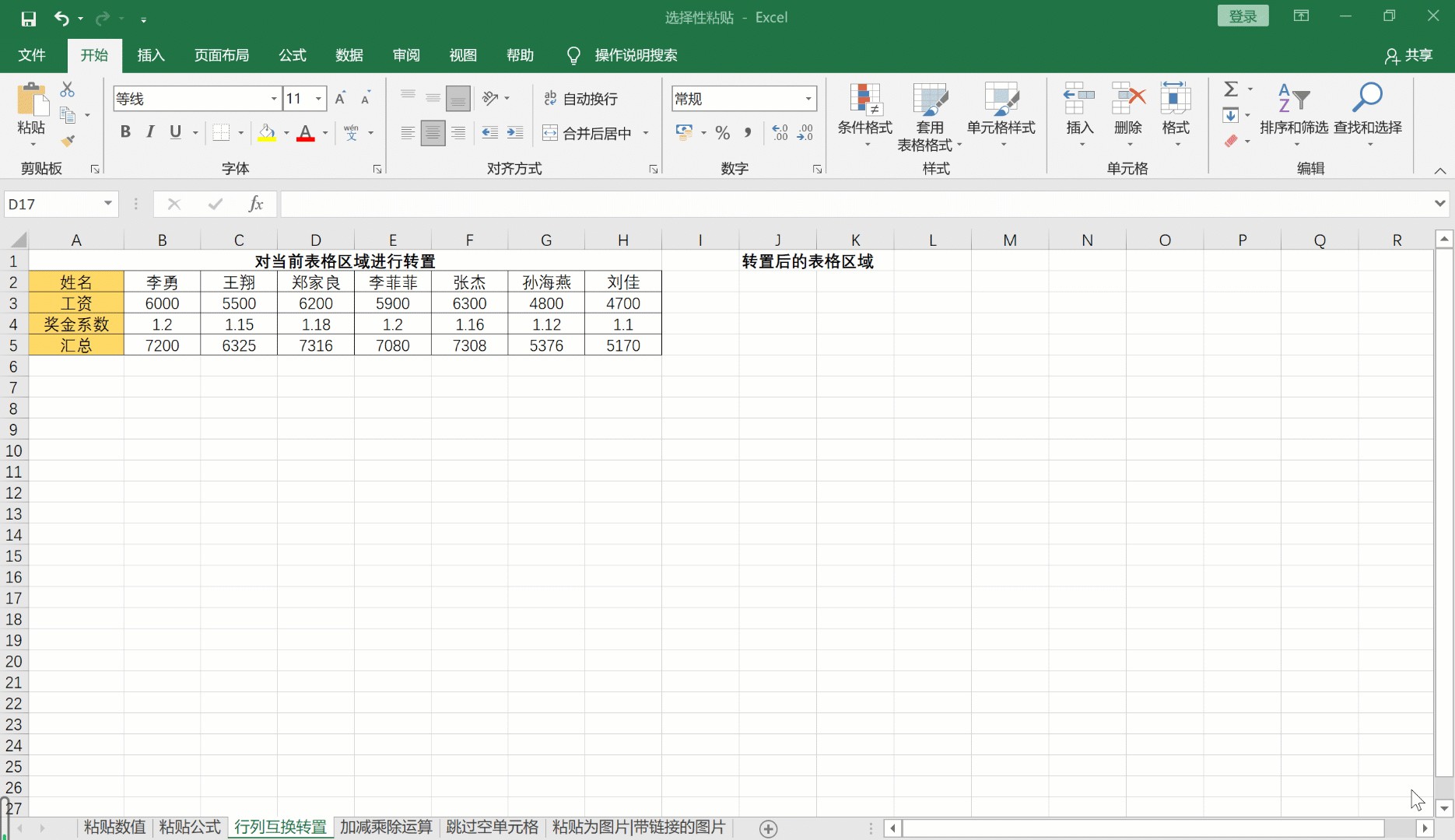1455x840 pixels.
Task: Click the Clear eraser icon
Action: [1231, 141]
